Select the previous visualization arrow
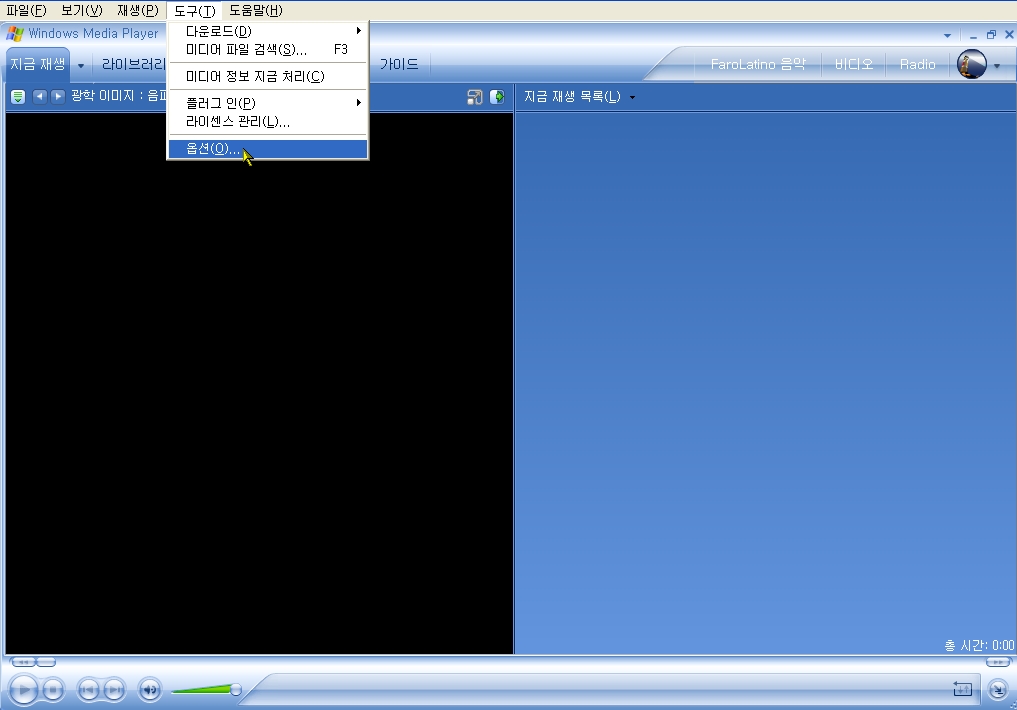 [x=40, y=96]
